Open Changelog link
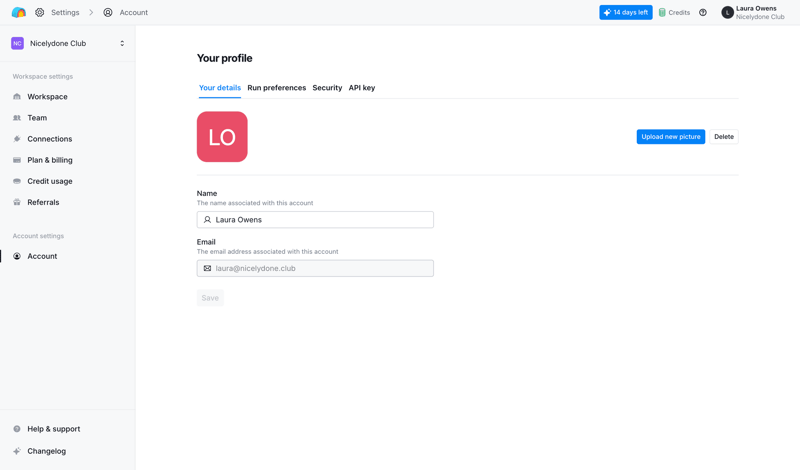Screen dimensions: 800x470 [46, 451]
